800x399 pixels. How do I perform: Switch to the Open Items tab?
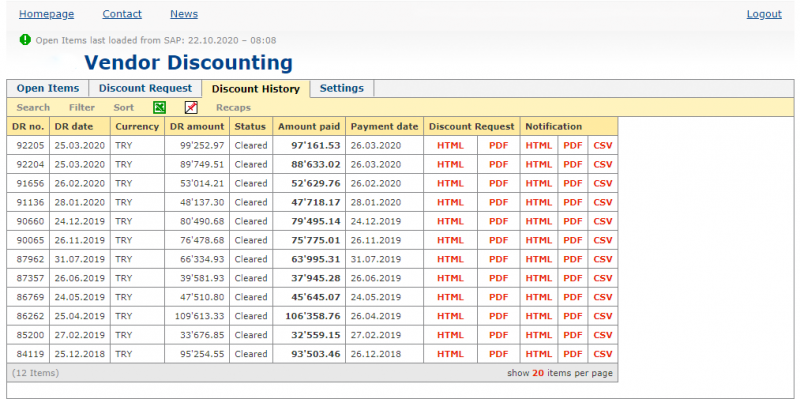[48, 88]
